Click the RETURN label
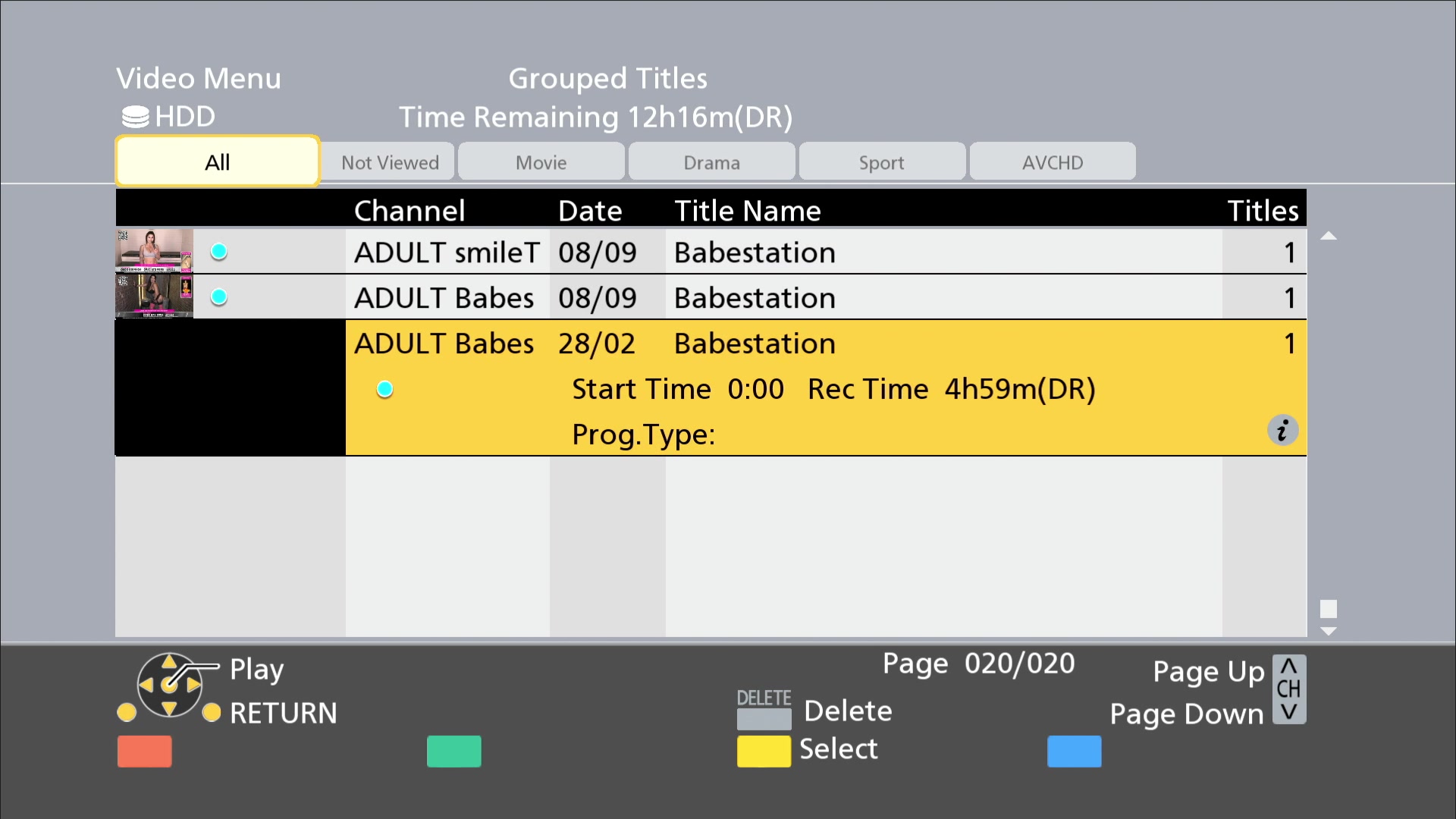 coord(283,713)
